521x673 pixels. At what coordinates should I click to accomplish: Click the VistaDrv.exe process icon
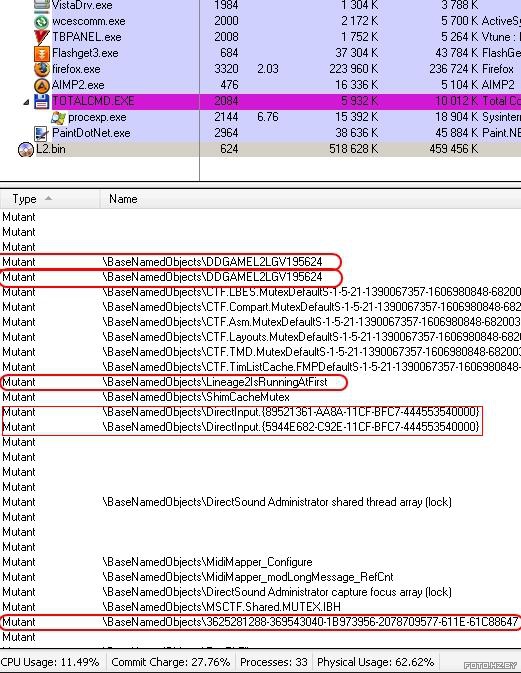(42, 5)
